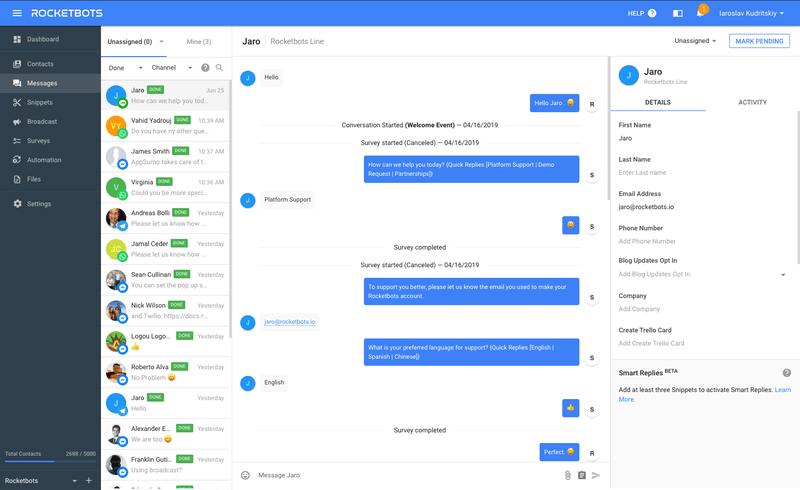This screenshot has height=490, width=800.
Task: Click the Add Phone Number field
Action: (702, 241)
